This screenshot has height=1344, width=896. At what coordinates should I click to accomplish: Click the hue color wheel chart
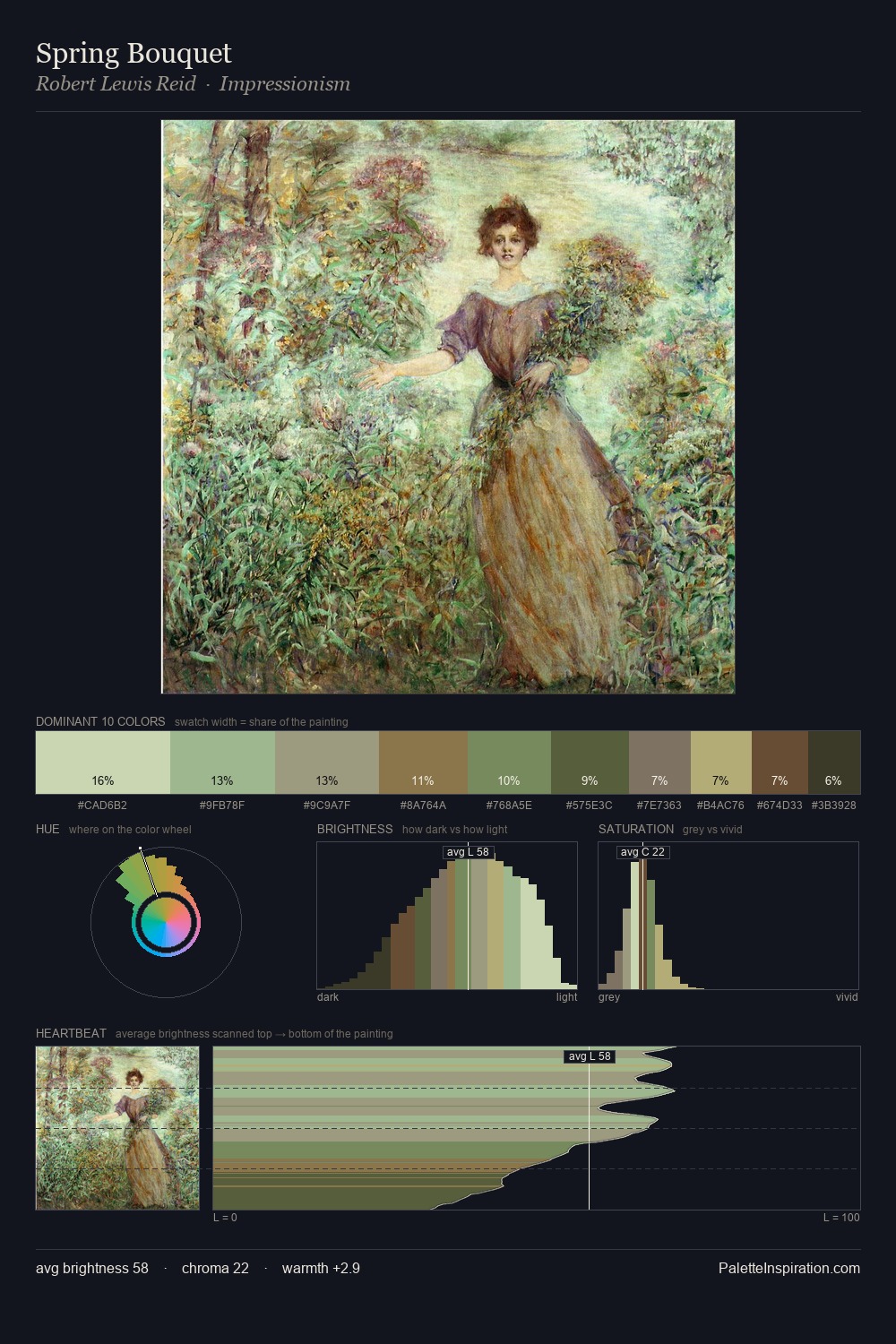pos(166,922)
